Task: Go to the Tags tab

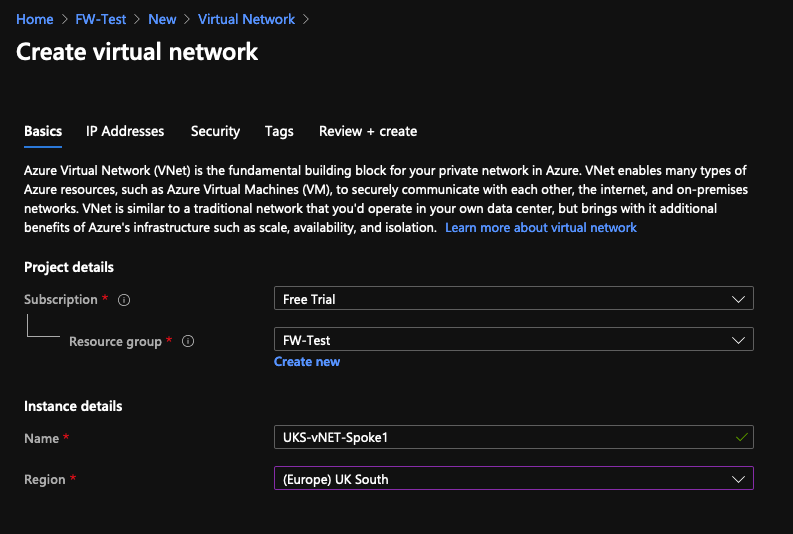Action: coord(279,131)
